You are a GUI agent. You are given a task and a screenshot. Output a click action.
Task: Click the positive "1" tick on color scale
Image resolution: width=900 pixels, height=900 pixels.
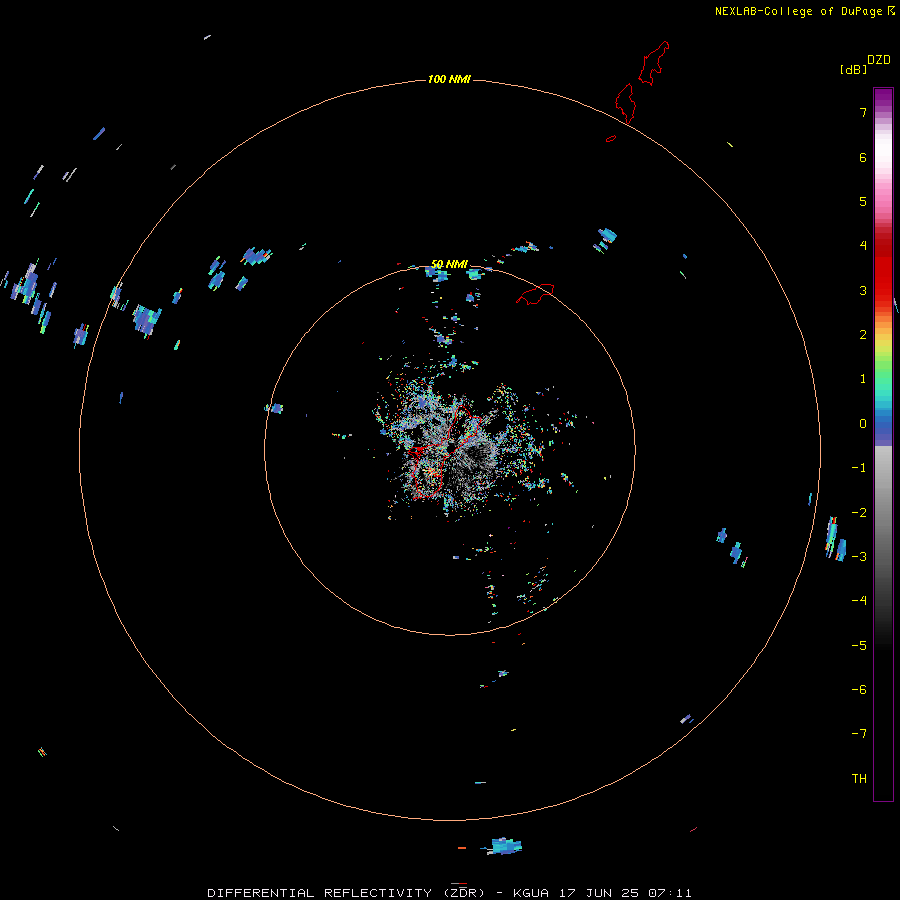tap(863, 379)
